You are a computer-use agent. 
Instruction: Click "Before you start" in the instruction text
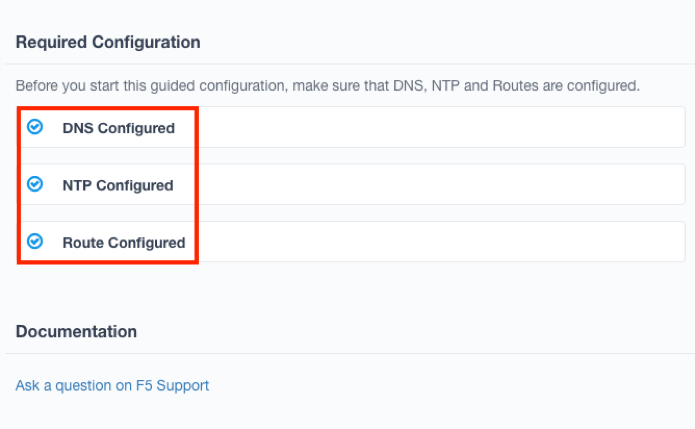coord(62,86)
